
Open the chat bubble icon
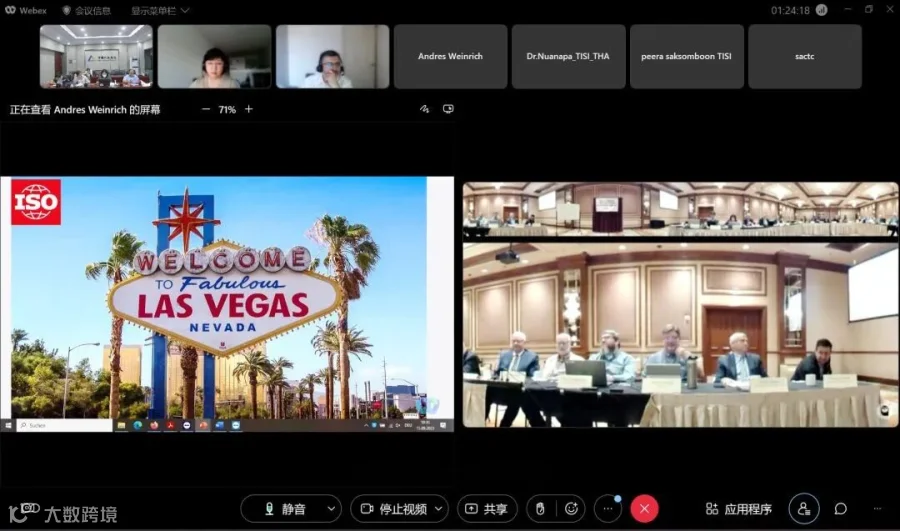click(x=841, y=509)
